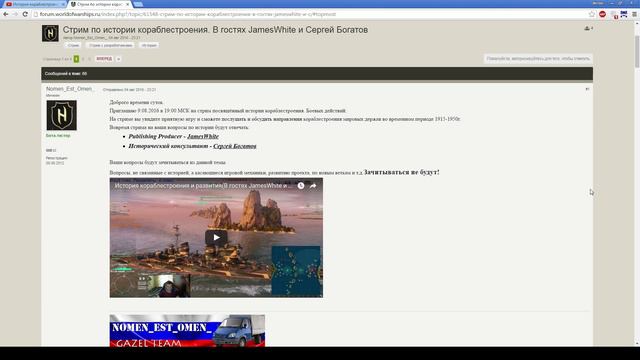Open the Стрим с разработчиками tag
Viewport: 640px width, 360px height.
[110, 45]
